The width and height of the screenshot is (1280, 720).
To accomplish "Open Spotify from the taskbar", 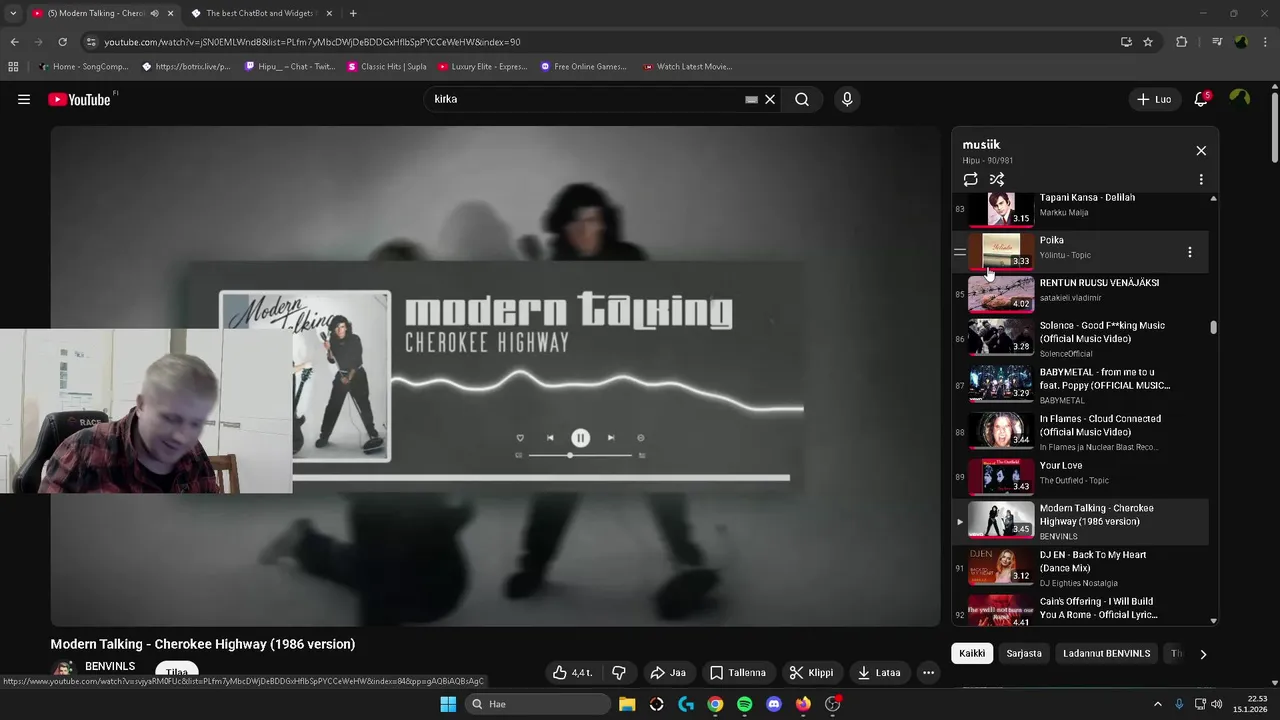I will coord(744,704).
